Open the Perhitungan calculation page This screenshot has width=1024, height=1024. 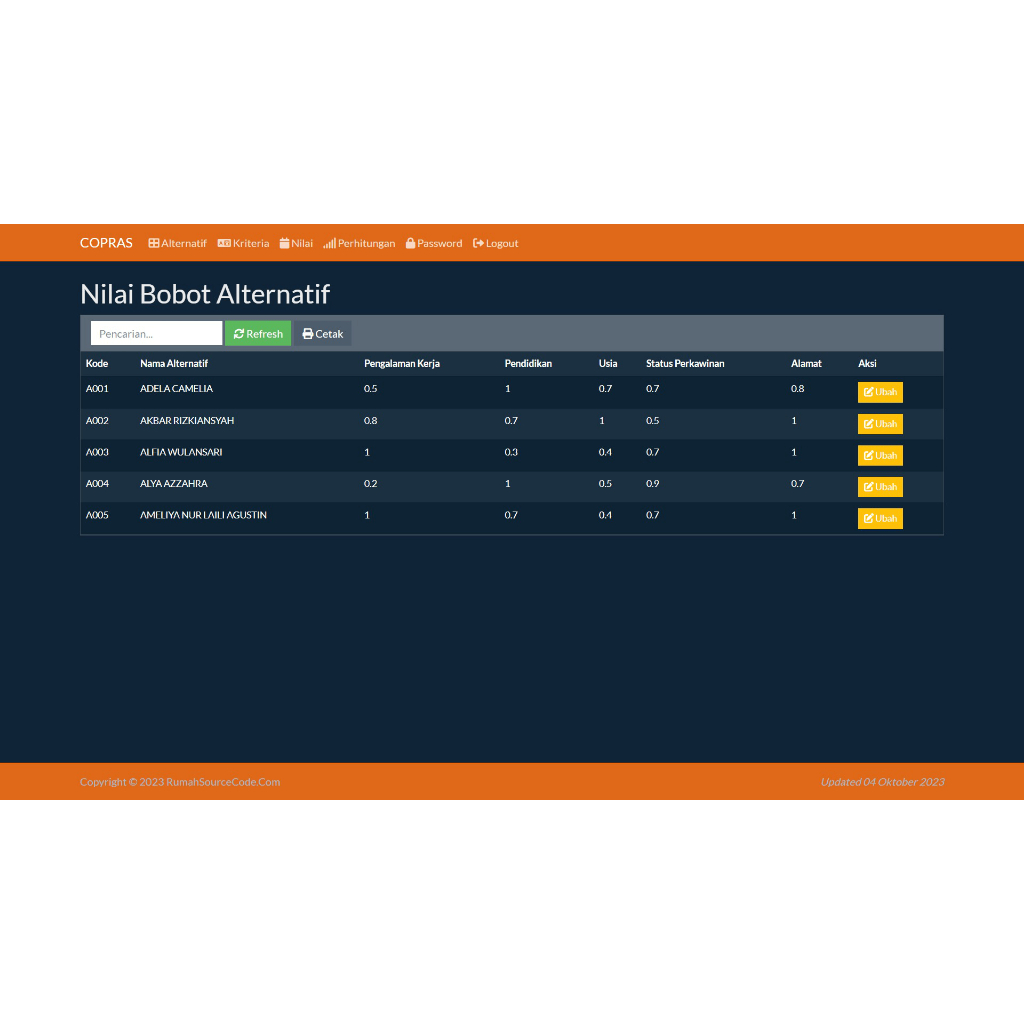coord(359,243)
